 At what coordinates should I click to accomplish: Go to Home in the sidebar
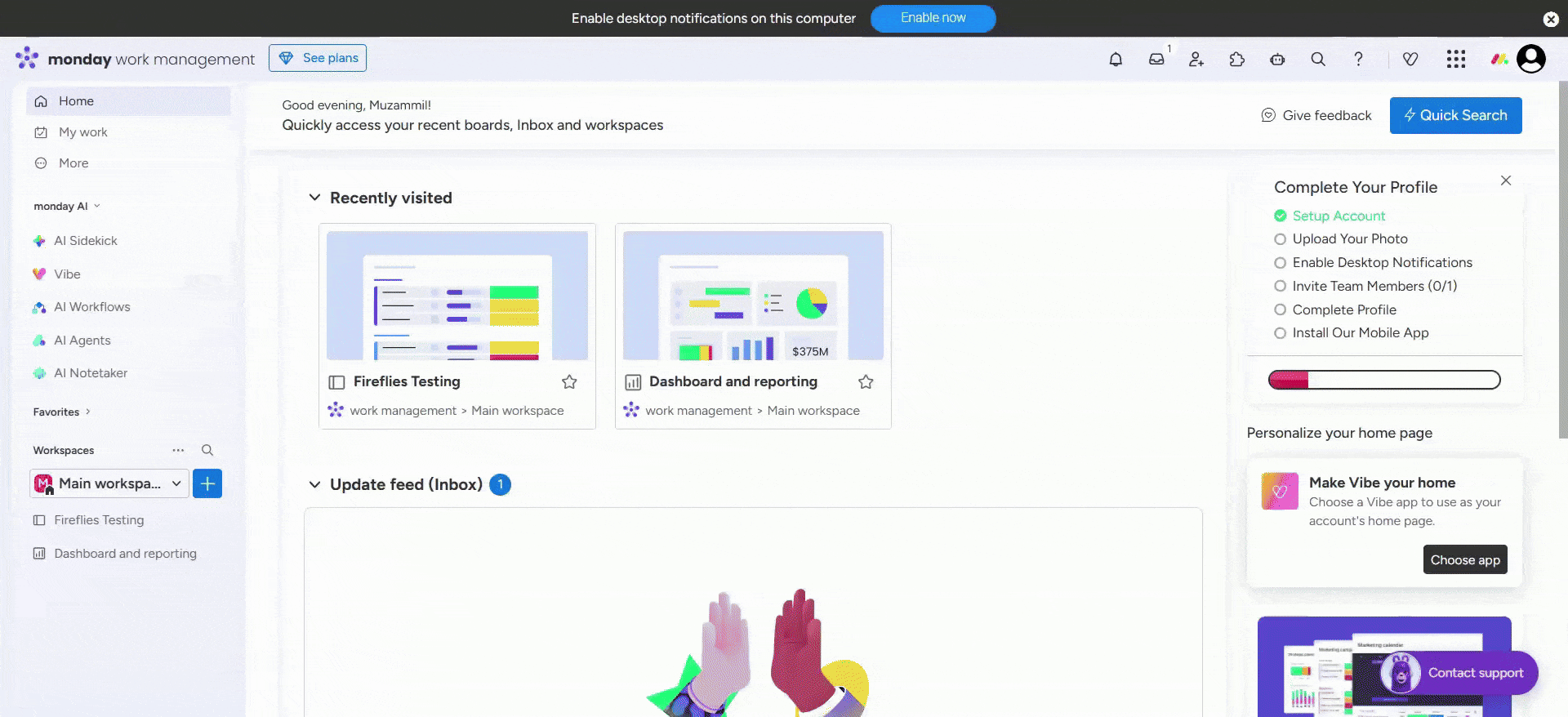[128, 101]
